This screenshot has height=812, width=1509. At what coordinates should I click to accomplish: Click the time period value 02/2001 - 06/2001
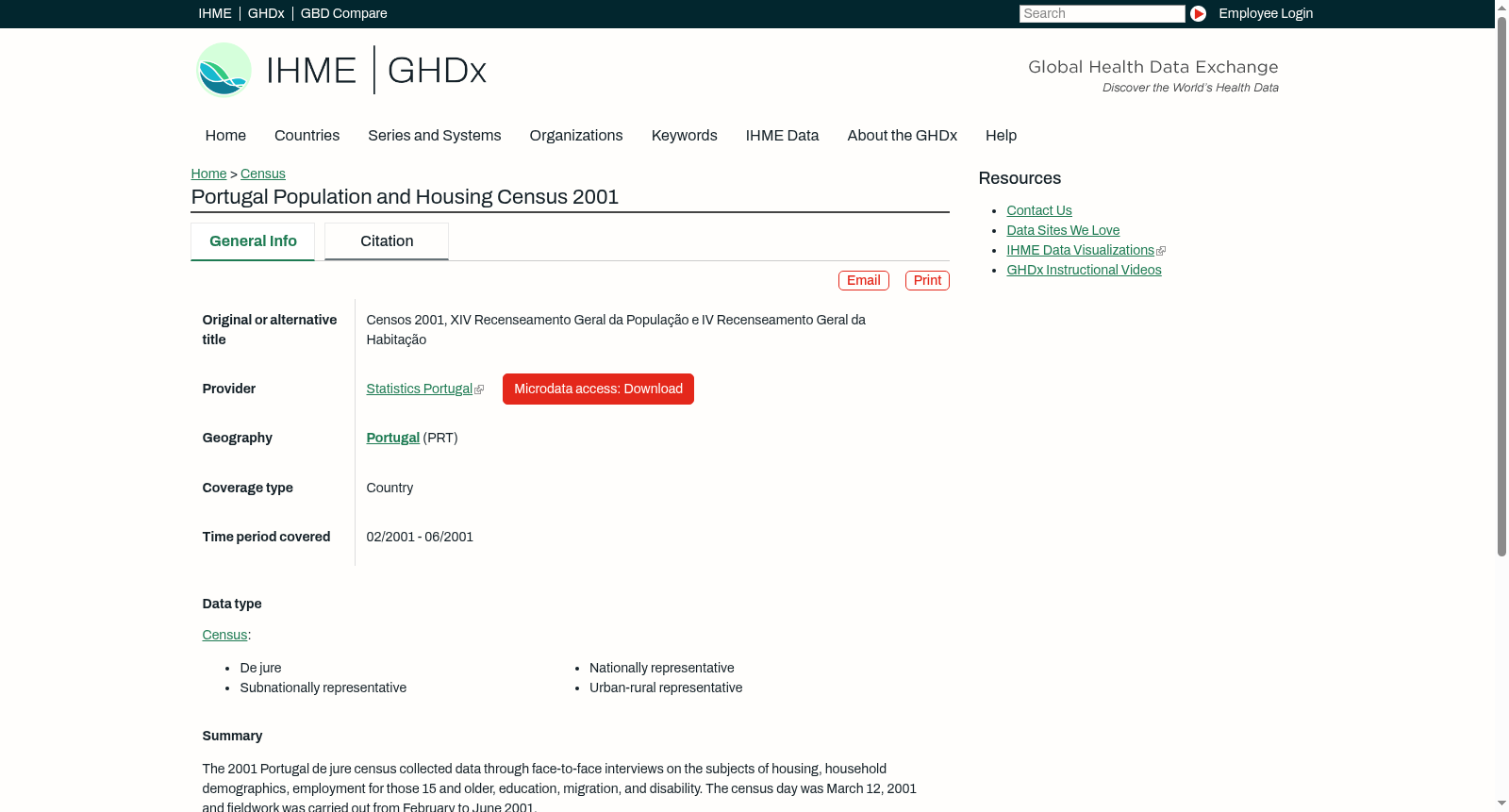pyautogui.click(x=420, y=537)
